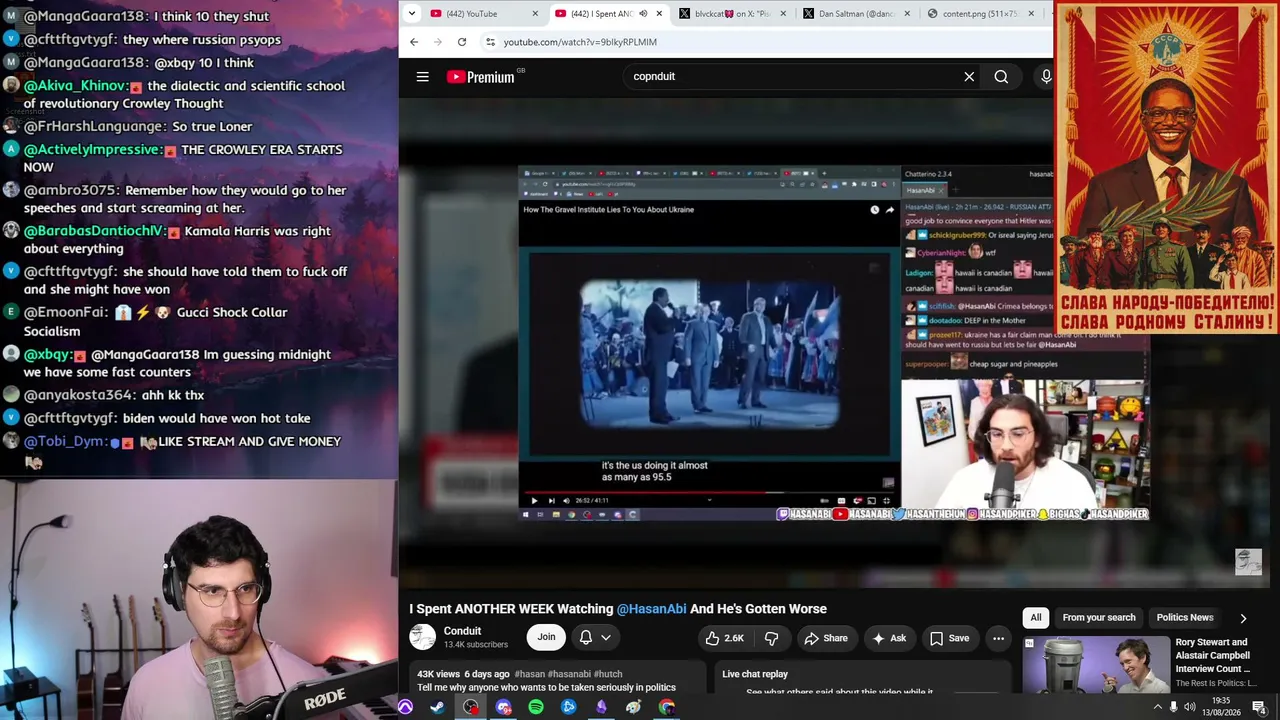This screenshot has width=1280, height=720.
Task: Go forward in browser history
Action: pos(438,42)
